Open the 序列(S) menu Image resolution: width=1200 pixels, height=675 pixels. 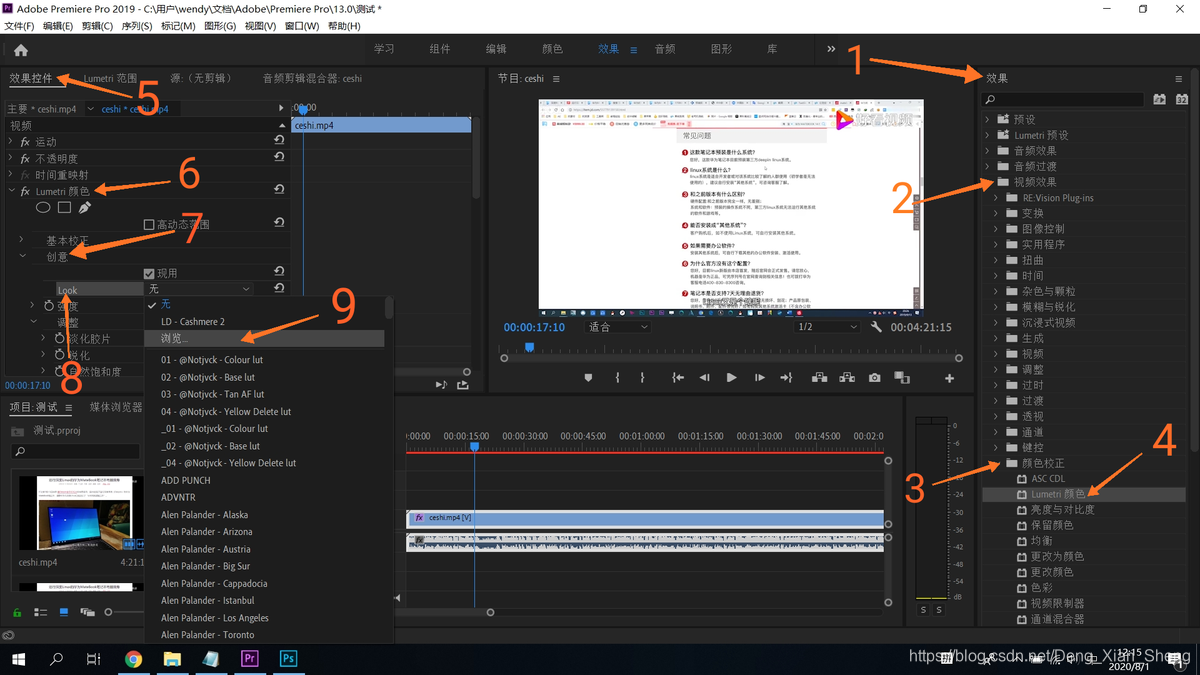(136, 26)
